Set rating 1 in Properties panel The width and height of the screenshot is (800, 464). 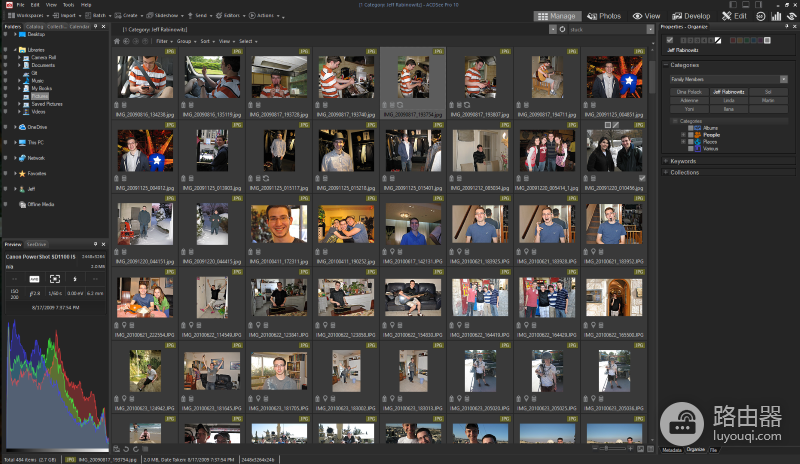tap(684, 40)
